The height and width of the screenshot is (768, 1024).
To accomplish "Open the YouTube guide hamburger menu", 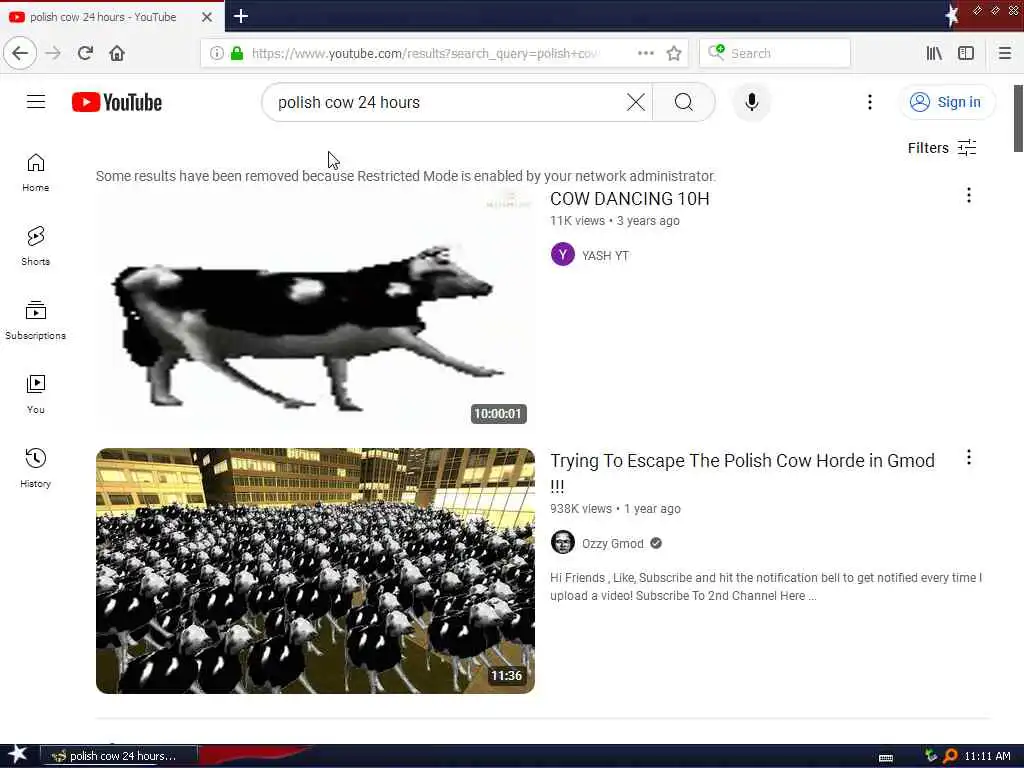I will tap(36, 102).
